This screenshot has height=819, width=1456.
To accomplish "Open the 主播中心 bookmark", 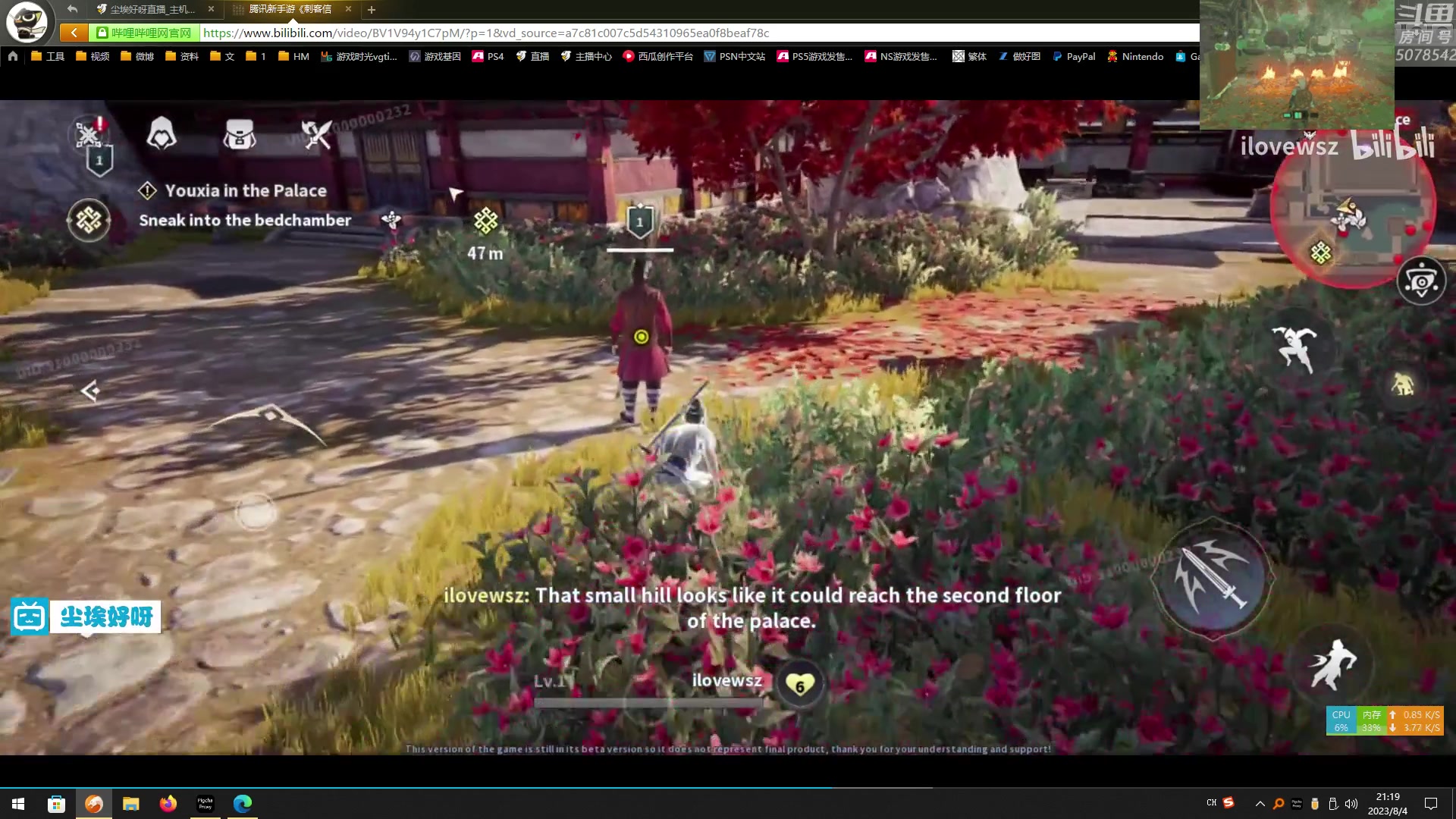I will tap(586, 56).
